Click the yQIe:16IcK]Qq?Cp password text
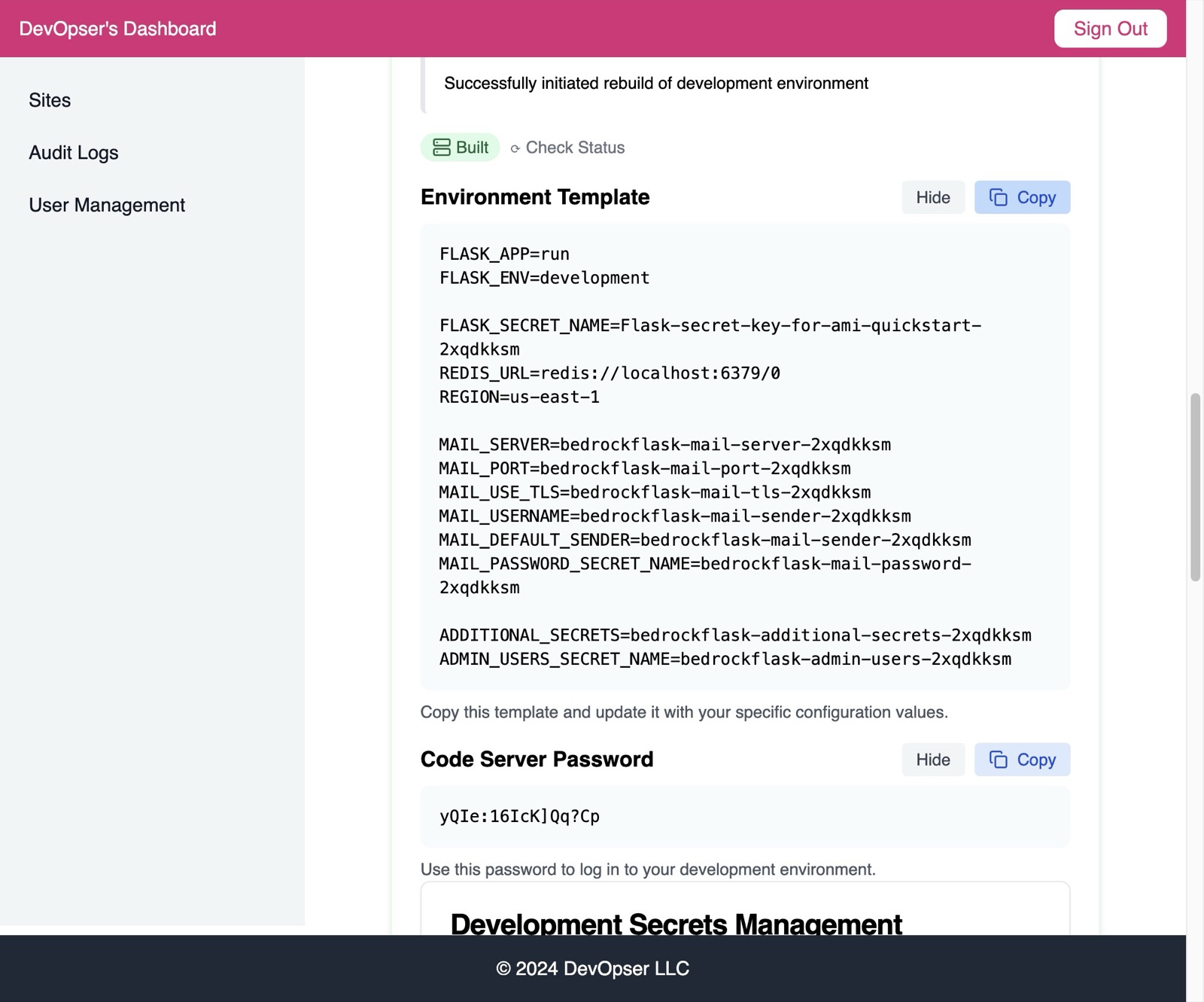This screenshot has height=1002, width=1204. click(519, 816)
